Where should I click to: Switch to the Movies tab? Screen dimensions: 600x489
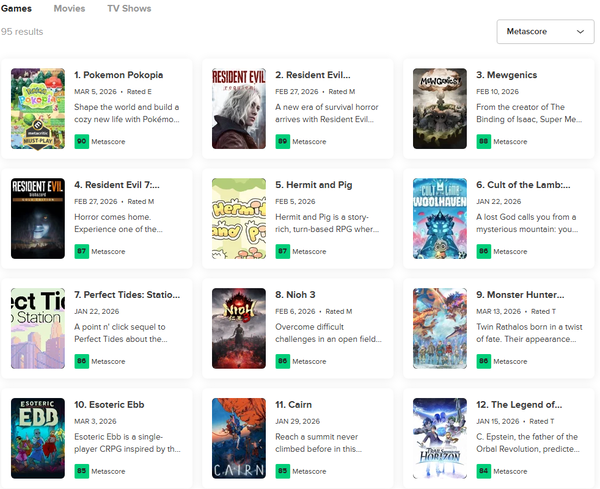coord(69,8)
